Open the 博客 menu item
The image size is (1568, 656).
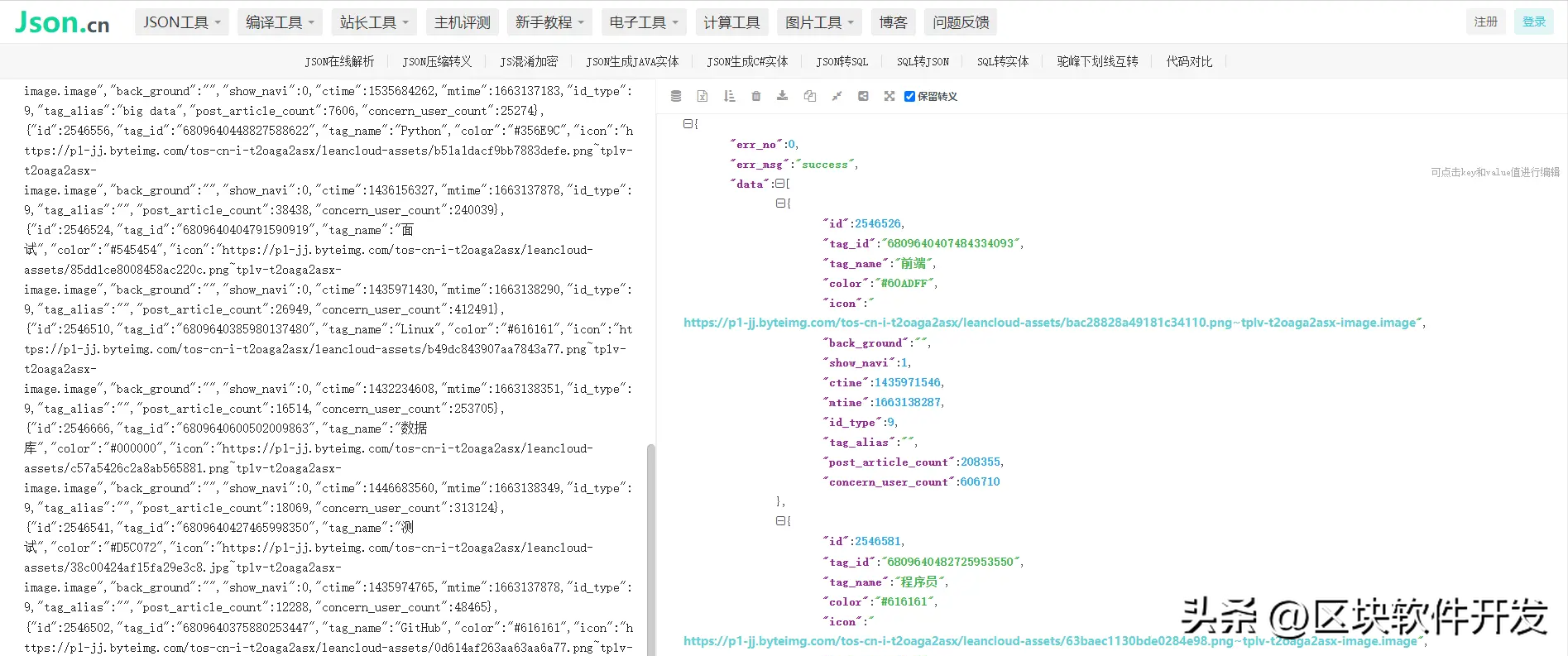click(893, 22)
